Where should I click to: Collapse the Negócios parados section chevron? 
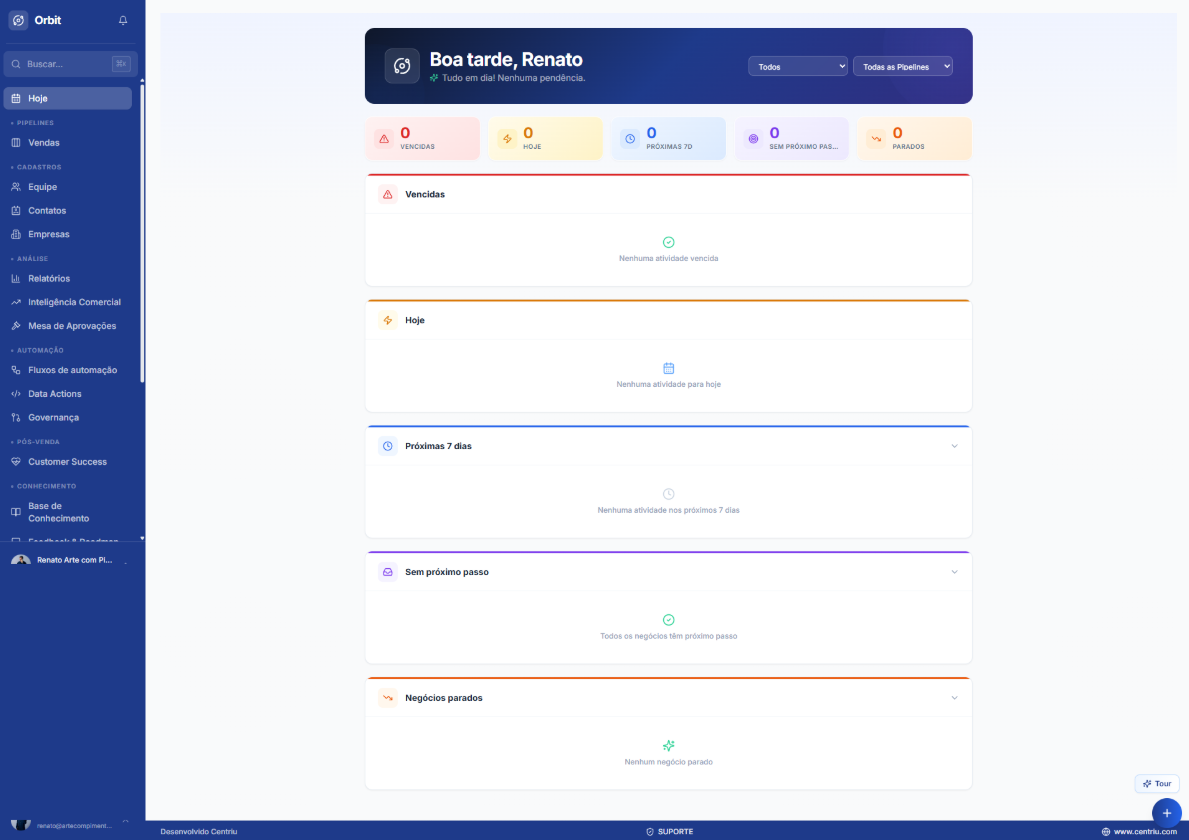pos(955,698)
